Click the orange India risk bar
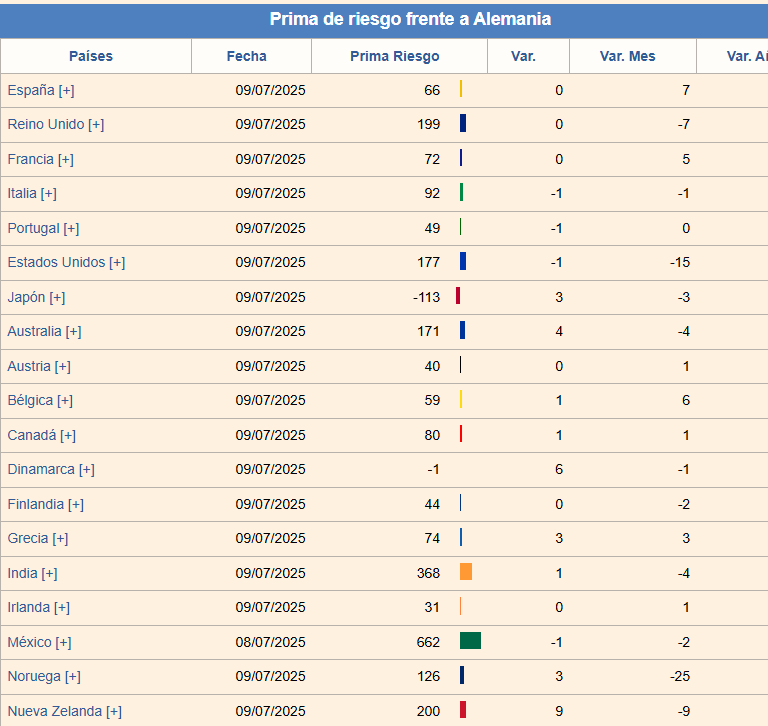 pos(466,572)
